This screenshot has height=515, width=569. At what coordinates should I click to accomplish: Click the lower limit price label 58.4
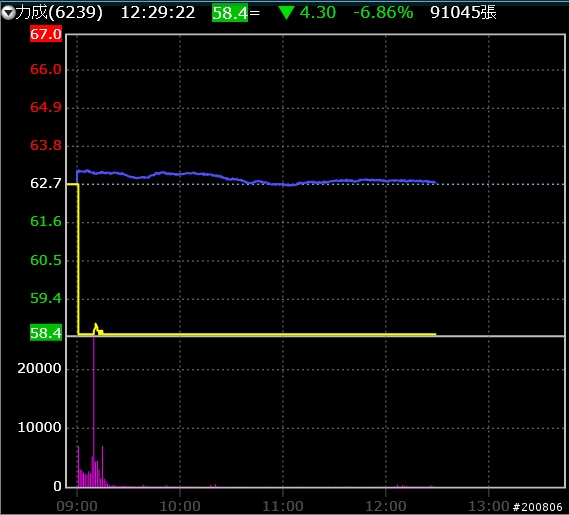pos(46,332)
